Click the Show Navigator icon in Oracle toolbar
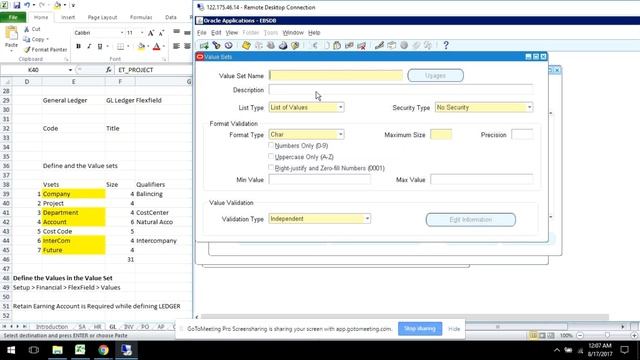This screenshot has width=640, height=360. coord(229,45)
